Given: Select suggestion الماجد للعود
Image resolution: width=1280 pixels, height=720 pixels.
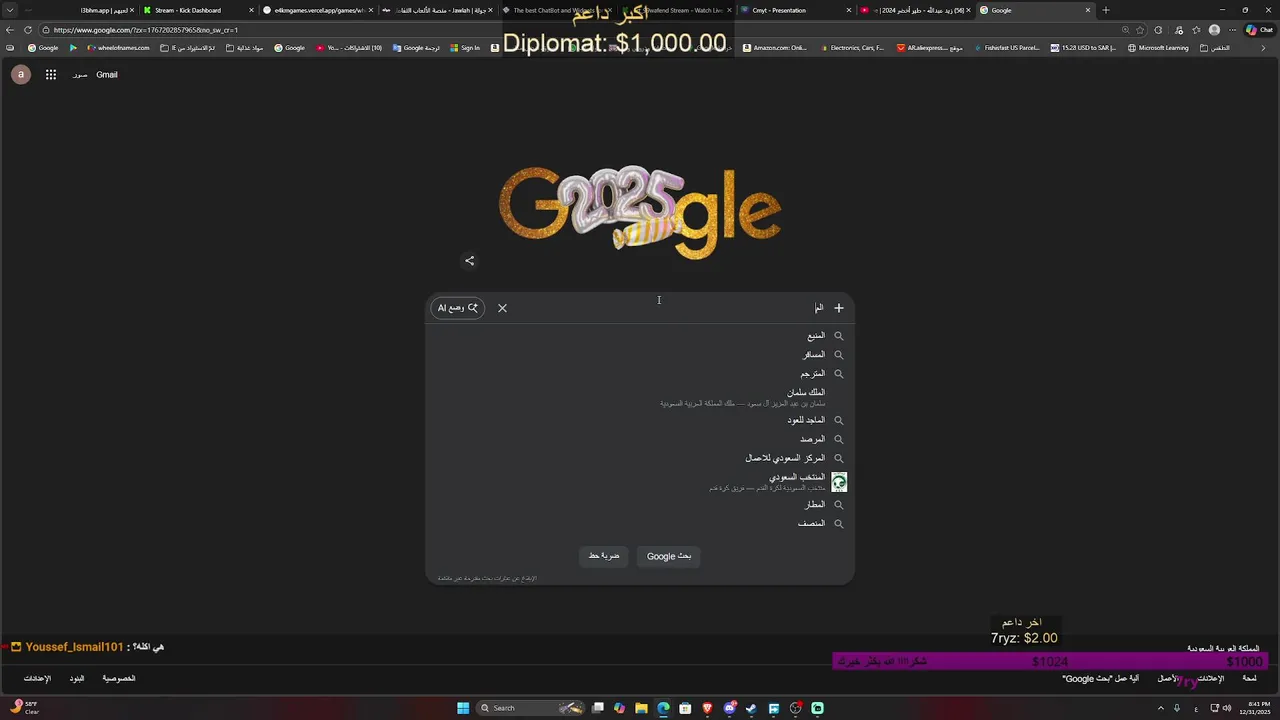Looking at the screenshot, I should point(640,420).
